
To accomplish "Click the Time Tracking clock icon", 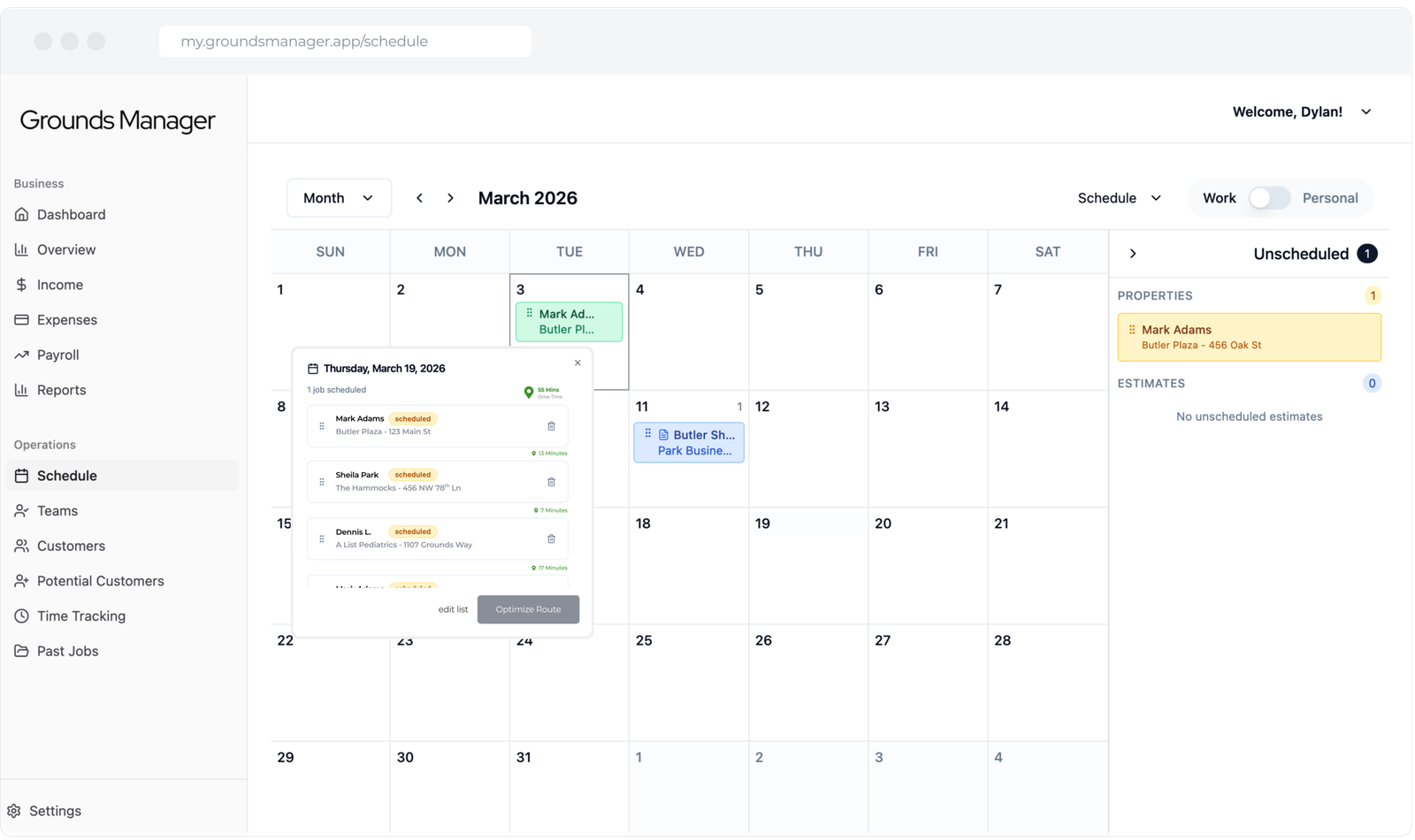I will (21, 615).
